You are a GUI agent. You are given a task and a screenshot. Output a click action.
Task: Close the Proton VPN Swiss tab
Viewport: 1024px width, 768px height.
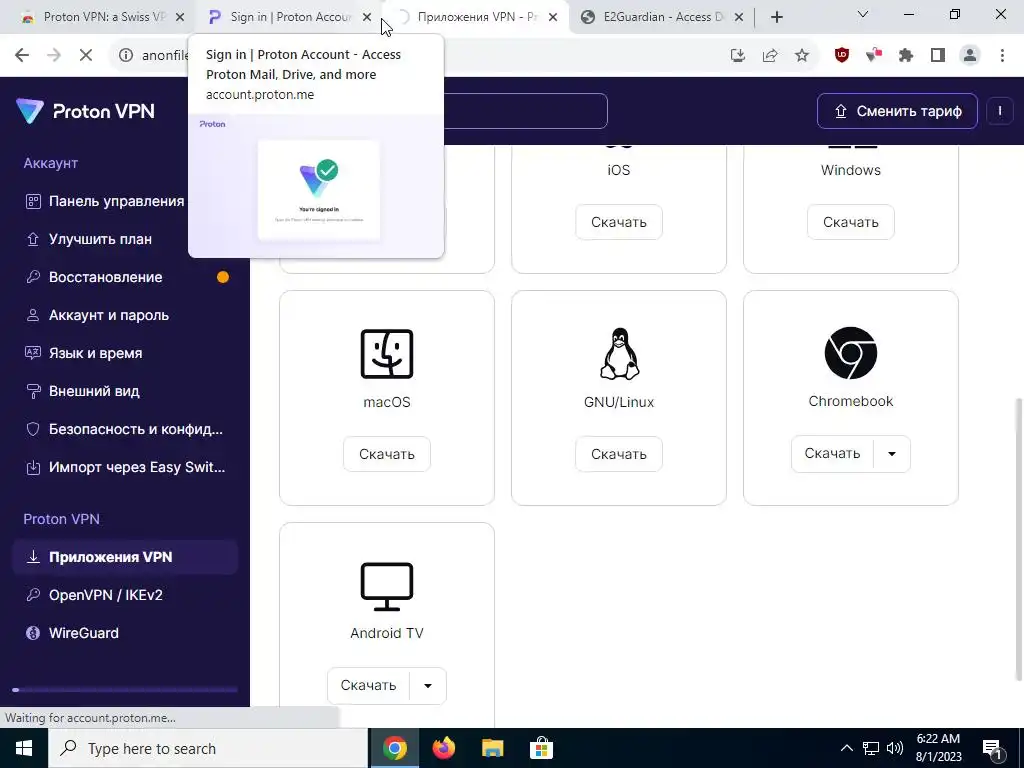click(x=180, y=17)
